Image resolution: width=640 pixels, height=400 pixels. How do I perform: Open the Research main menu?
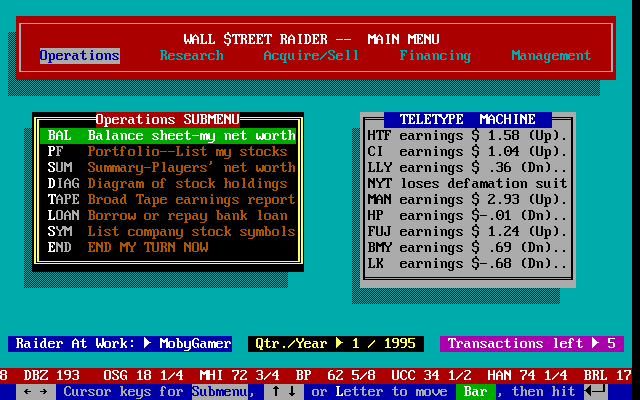point(191,56)
